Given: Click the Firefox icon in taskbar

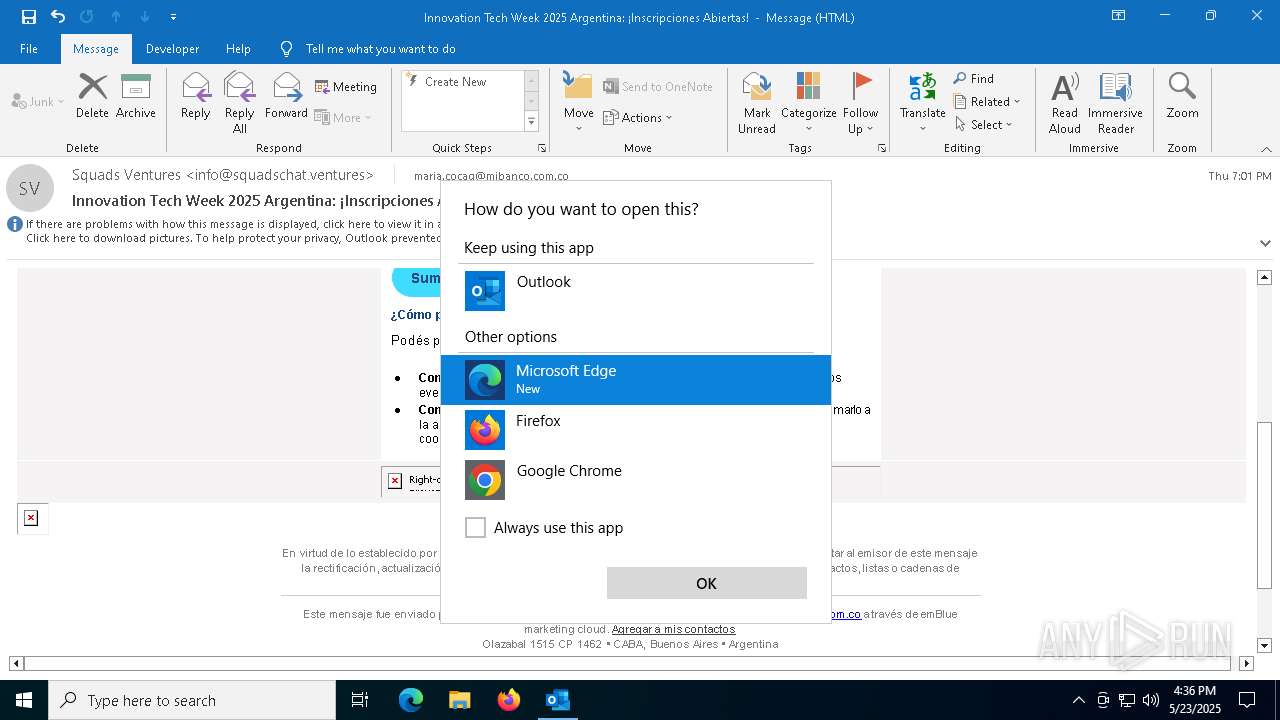Looking at the screenshot, I should pyautogui.click(x=509, y=700).
